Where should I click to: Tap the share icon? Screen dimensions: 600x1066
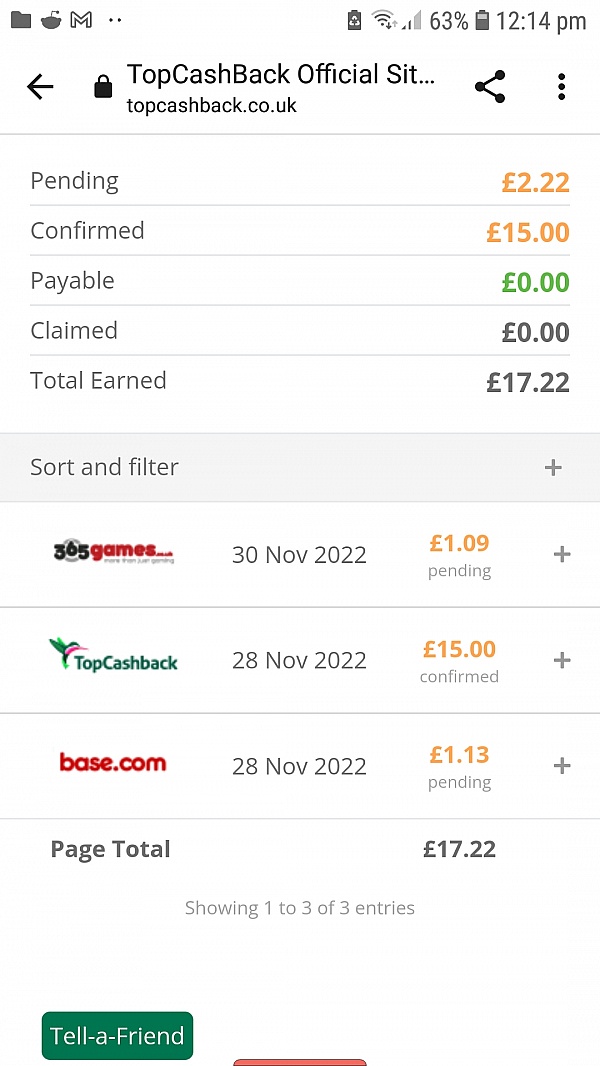pos(490,87)
